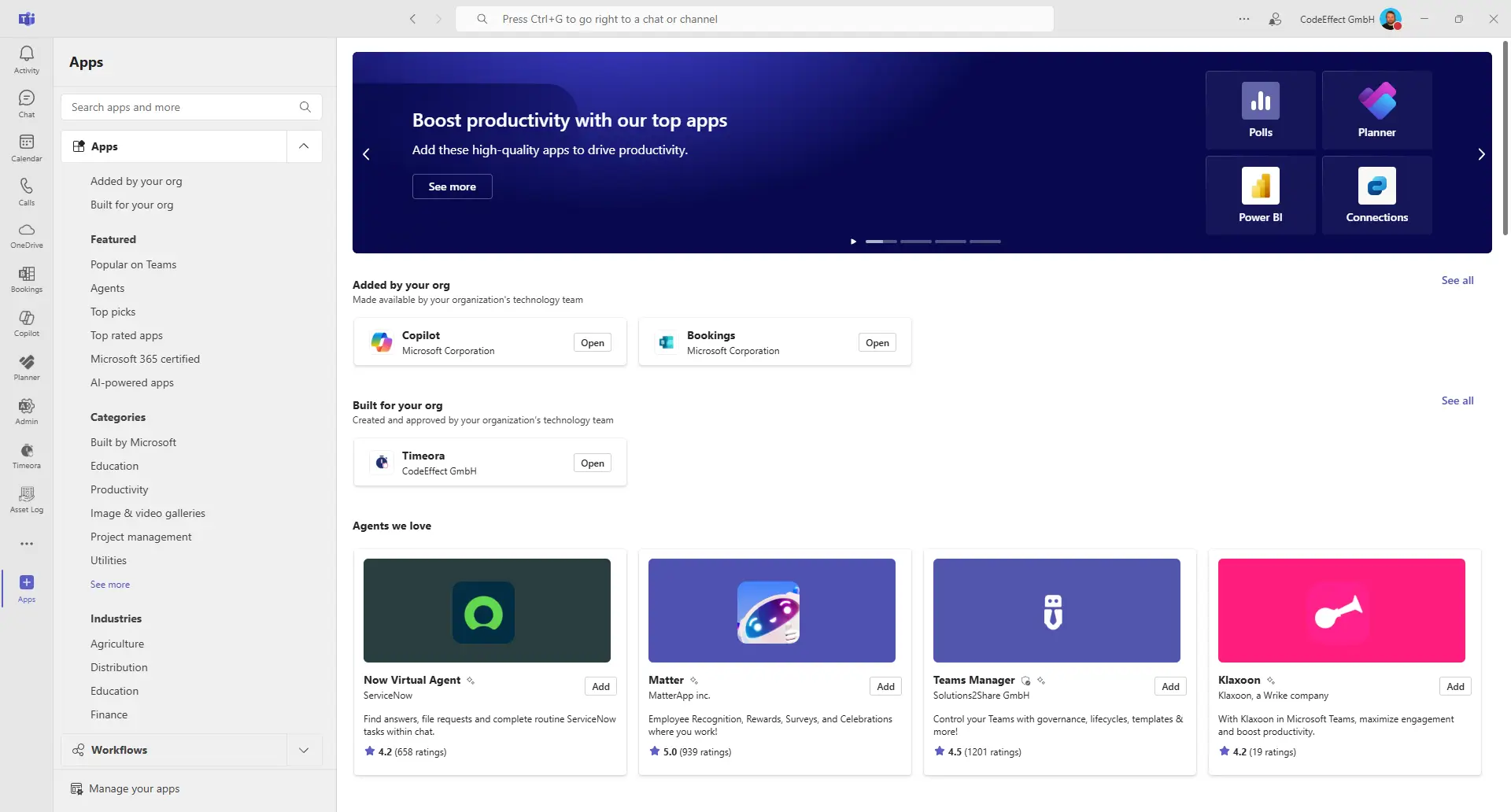Open Planner in left rail
1511x812 pixels.
[27, 368]
